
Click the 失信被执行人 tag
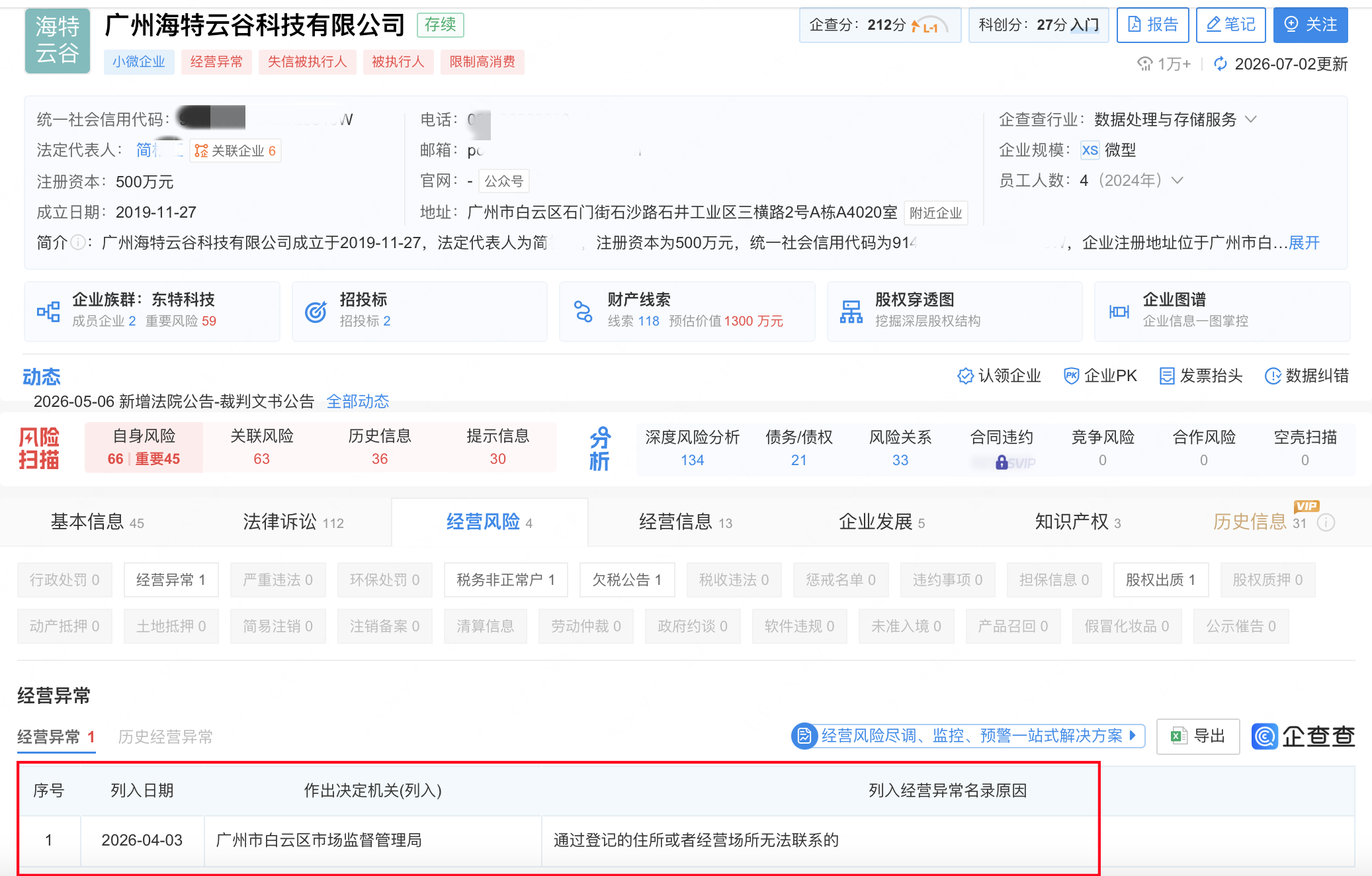pos(307,62)
